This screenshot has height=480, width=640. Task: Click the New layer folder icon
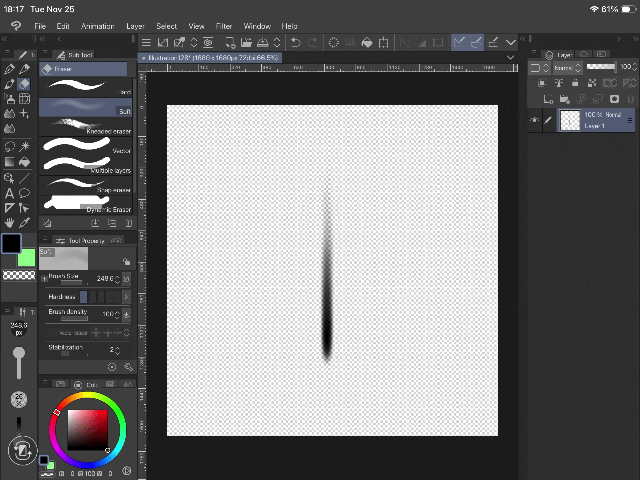coord(564,99)
